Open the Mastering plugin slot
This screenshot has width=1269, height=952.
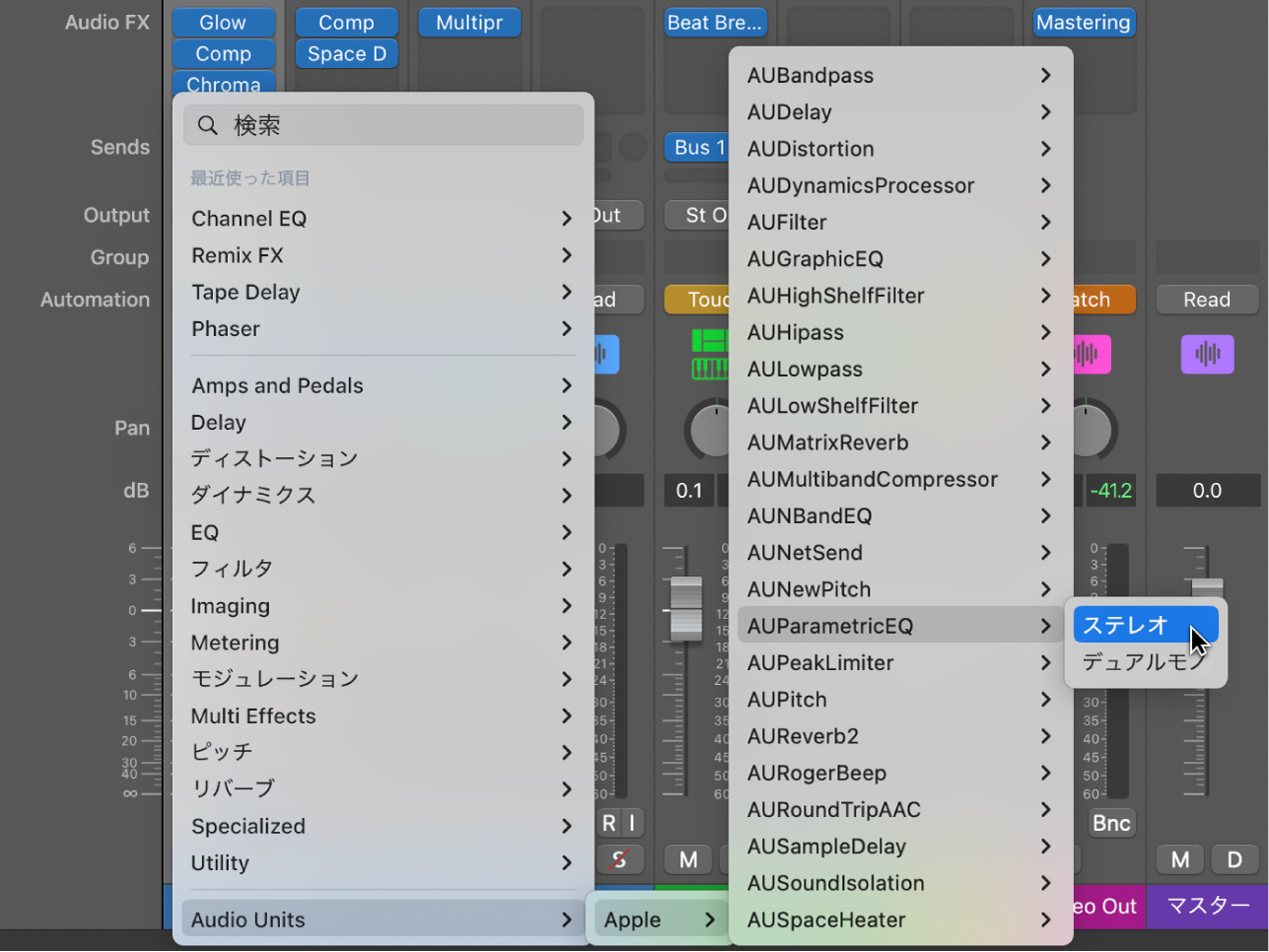point(1084,22)
